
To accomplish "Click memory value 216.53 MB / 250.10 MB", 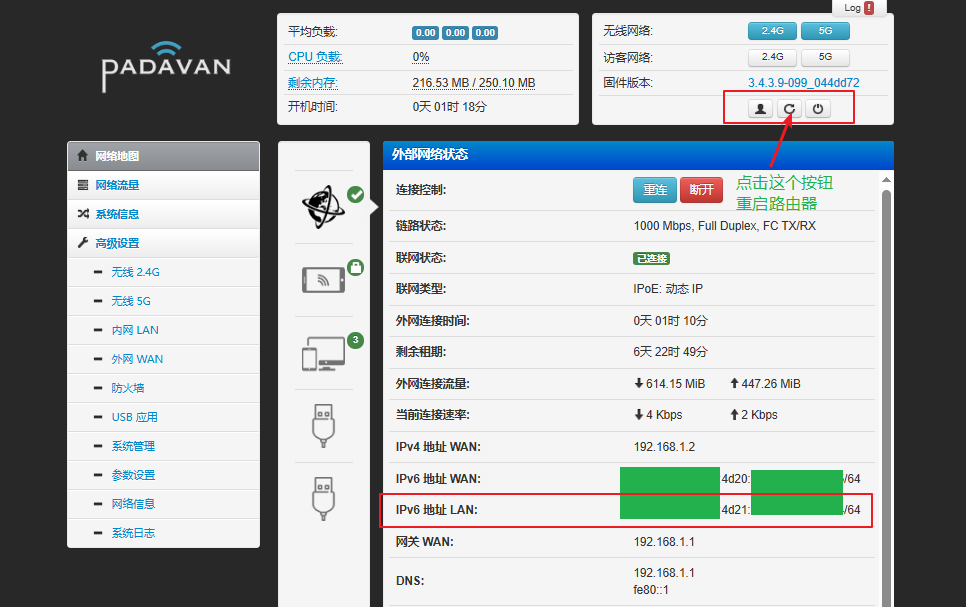I will pyautogui.click(x=474, y=83).
